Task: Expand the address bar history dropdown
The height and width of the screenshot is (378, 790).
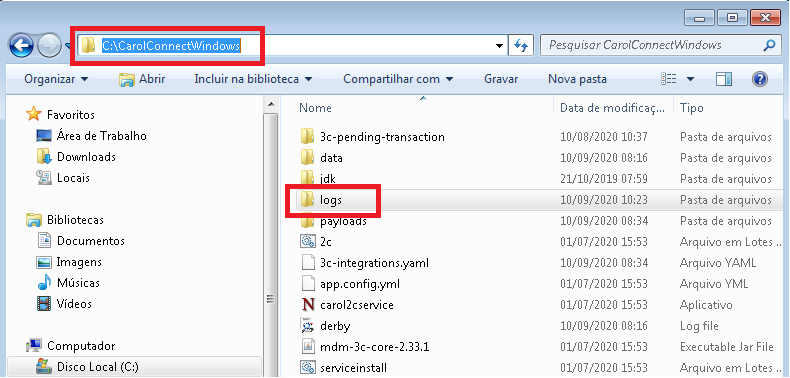Action: coord(499,46)
